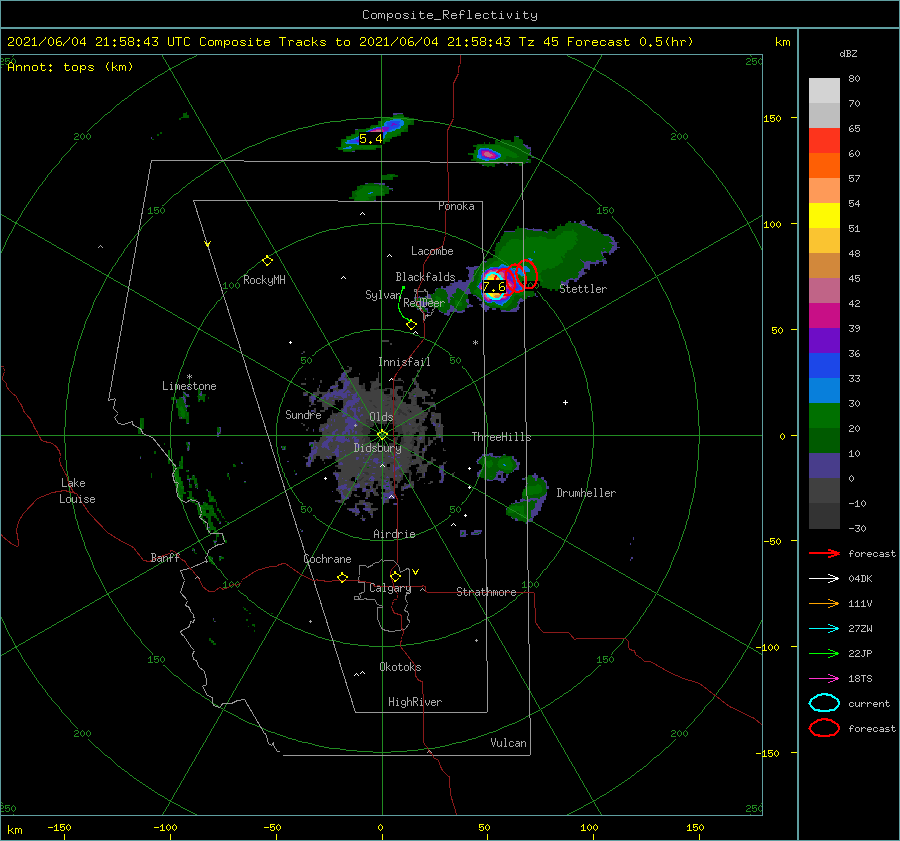Select the red swatch in dBZ scale
900x841 pixels.
824,141
